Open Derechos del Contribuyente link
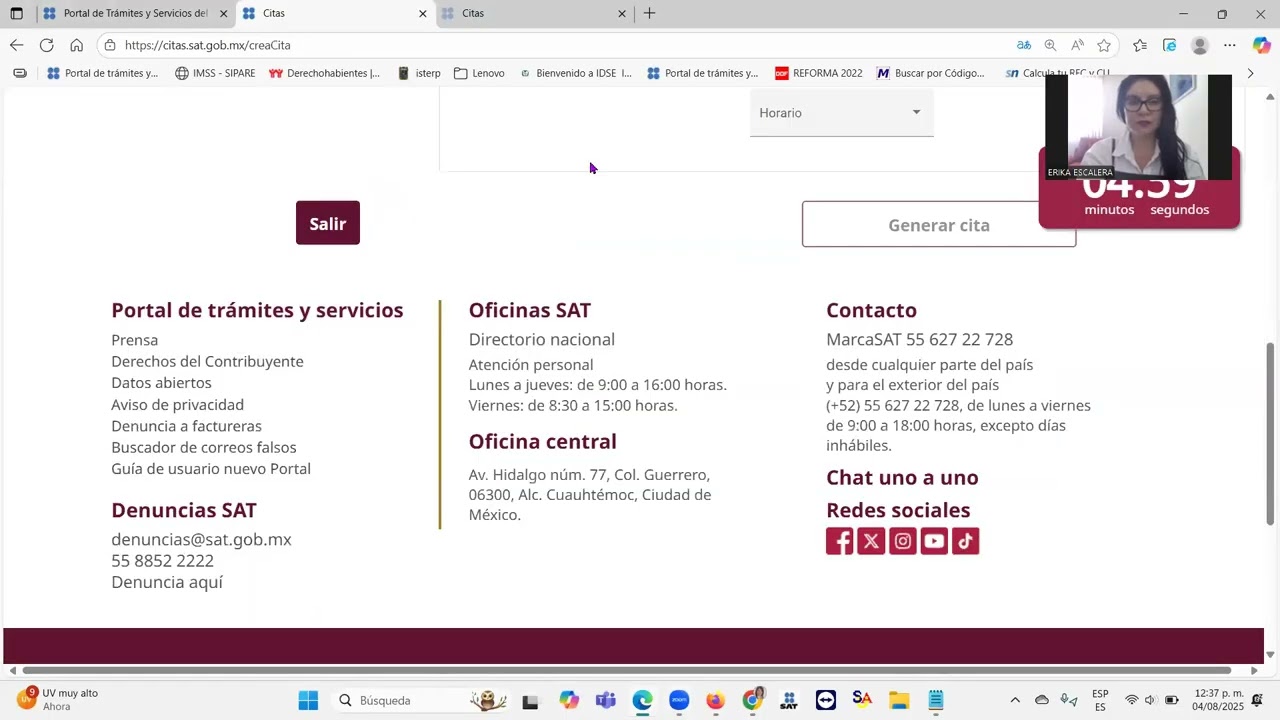The width and height of the screenshot is (1280, 720). (x=207, y=361)
